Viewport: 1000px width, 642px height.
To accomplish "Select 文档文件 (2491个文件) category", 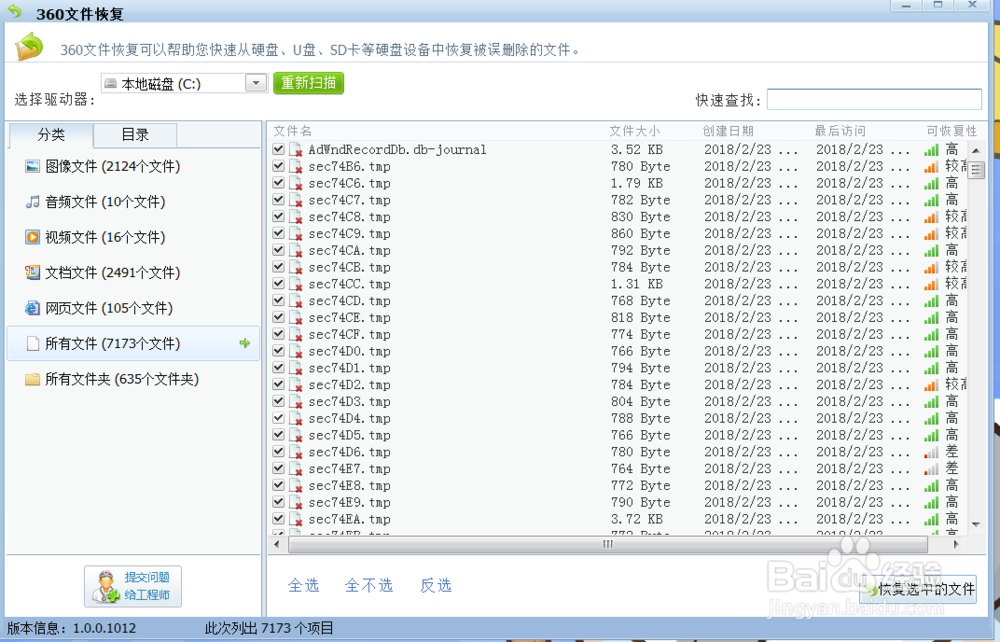I will pos(133,273).
